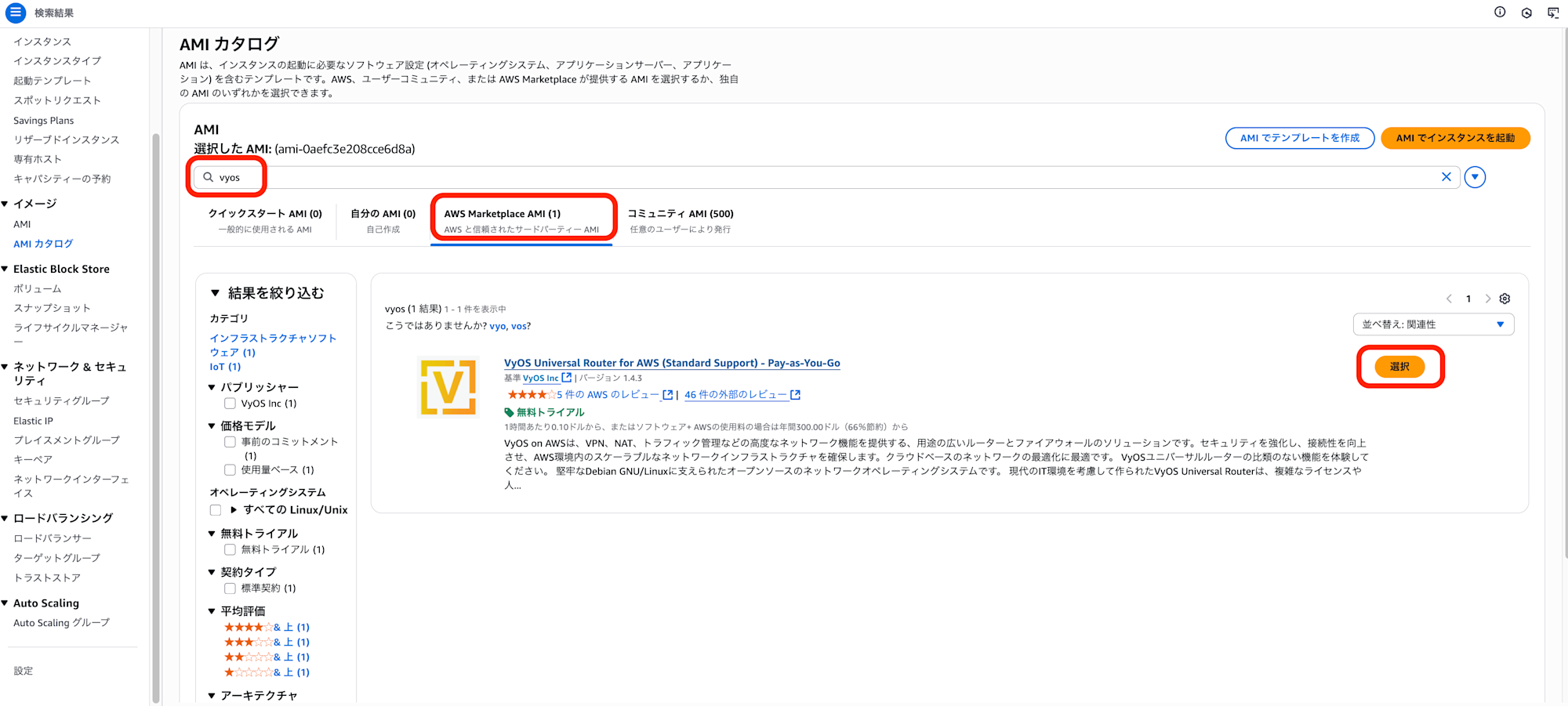The image size is (1568, 706).
Task: Open the 並べ替え: 関連性 sort dropdown
Action: (x=1433, y=324)
